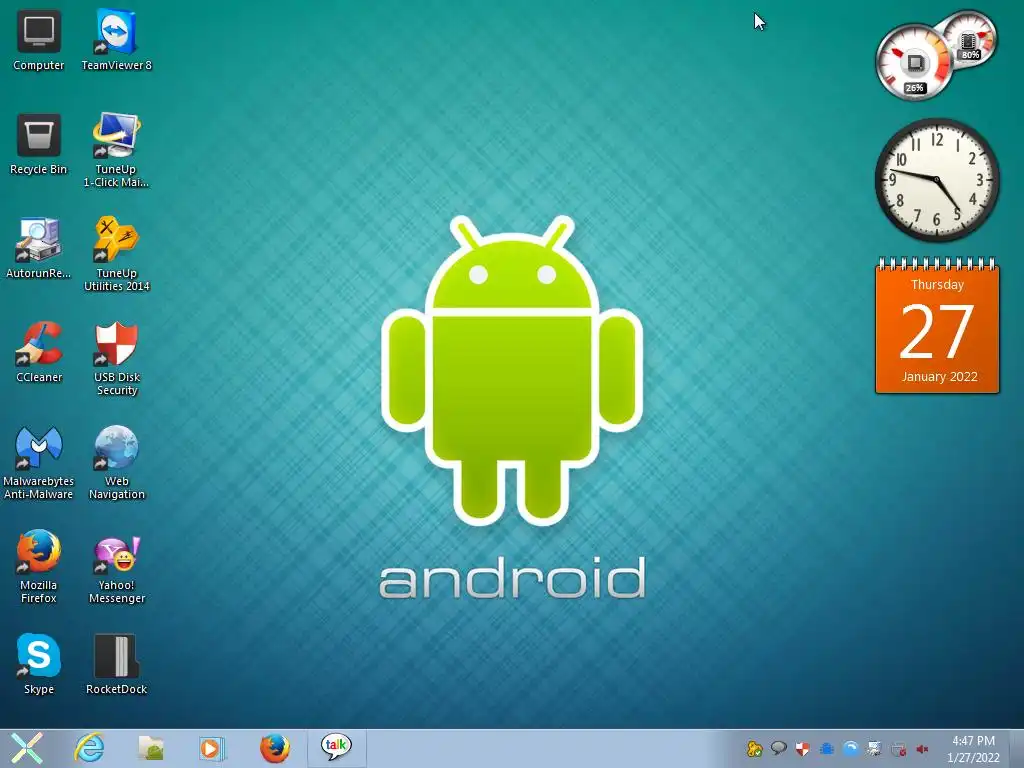The height and width of the screenshot is (768, 1024).
Task: Select the TeamViewer 8 shortcut
Action: click(x=116, y=41)
